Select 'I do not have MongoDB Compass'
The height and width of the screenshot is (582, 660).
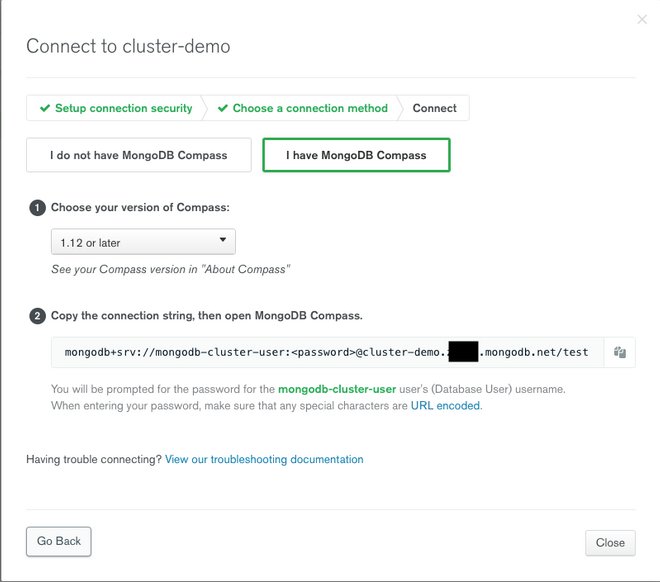pos(139,155)
